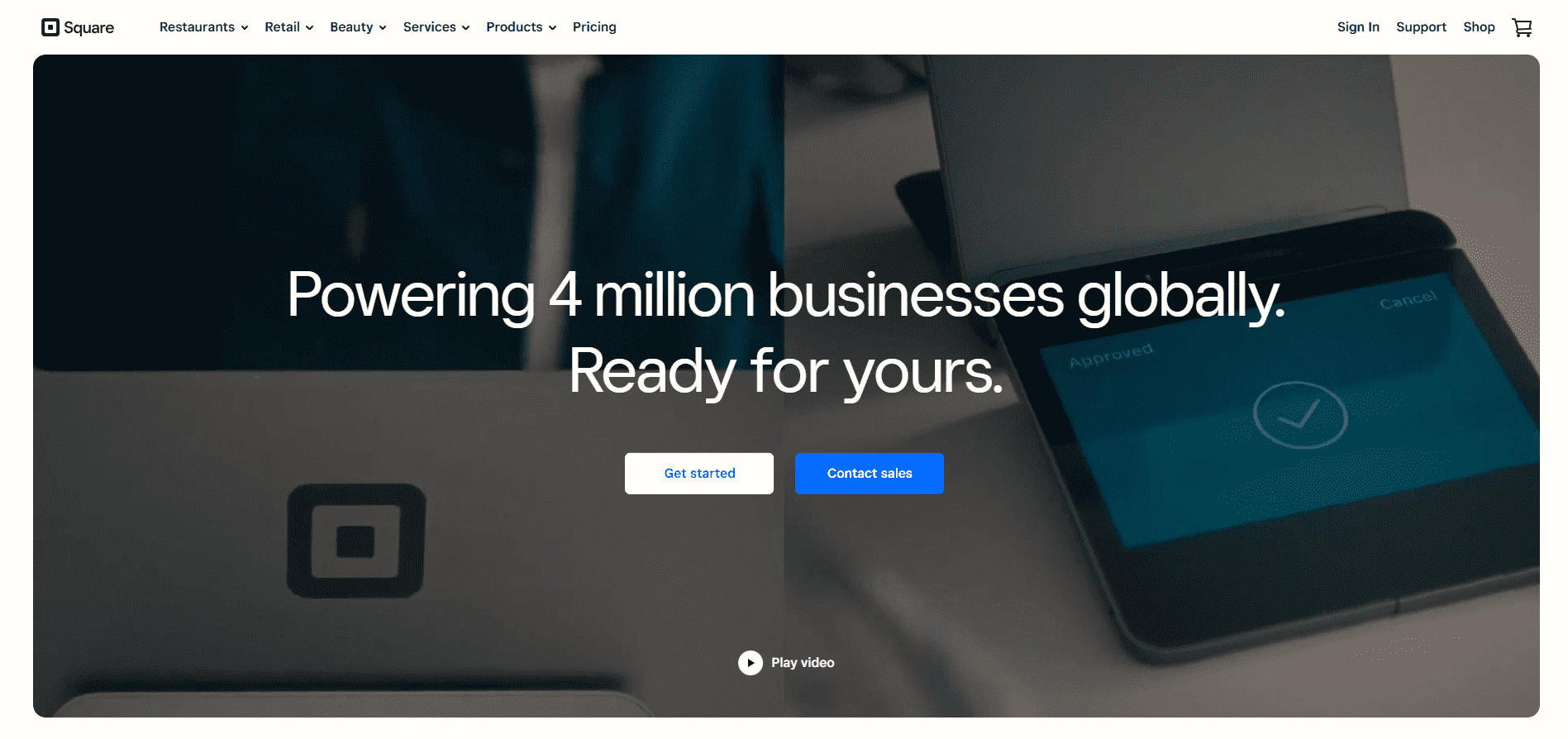This screenshot has height=739, width=1568.
Task: Expand the Products dropdown chevron
Action: tap(553, 28)
